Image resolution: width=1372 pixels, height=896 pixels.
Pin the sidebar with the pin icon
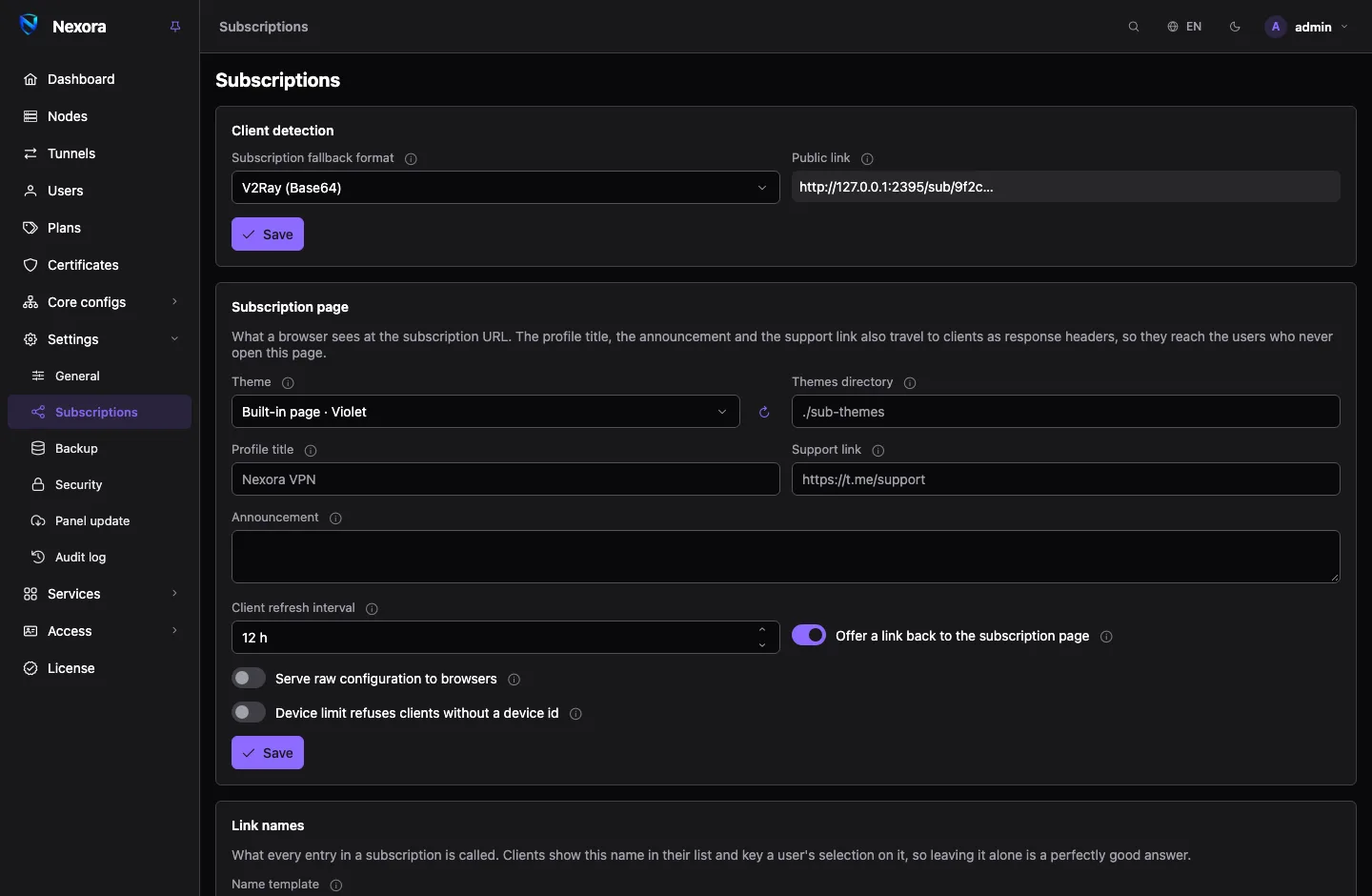[x=175, y=27]
